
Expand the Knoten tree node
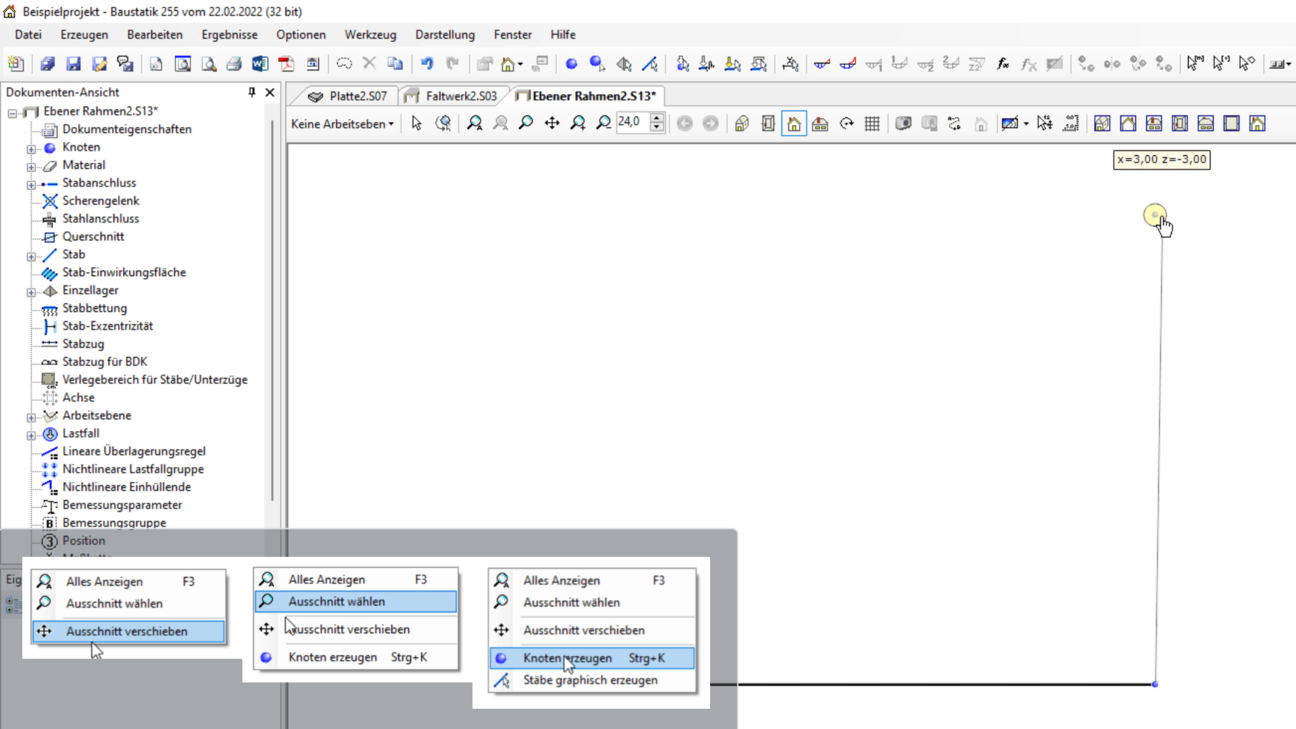click(x=31, y=148)
